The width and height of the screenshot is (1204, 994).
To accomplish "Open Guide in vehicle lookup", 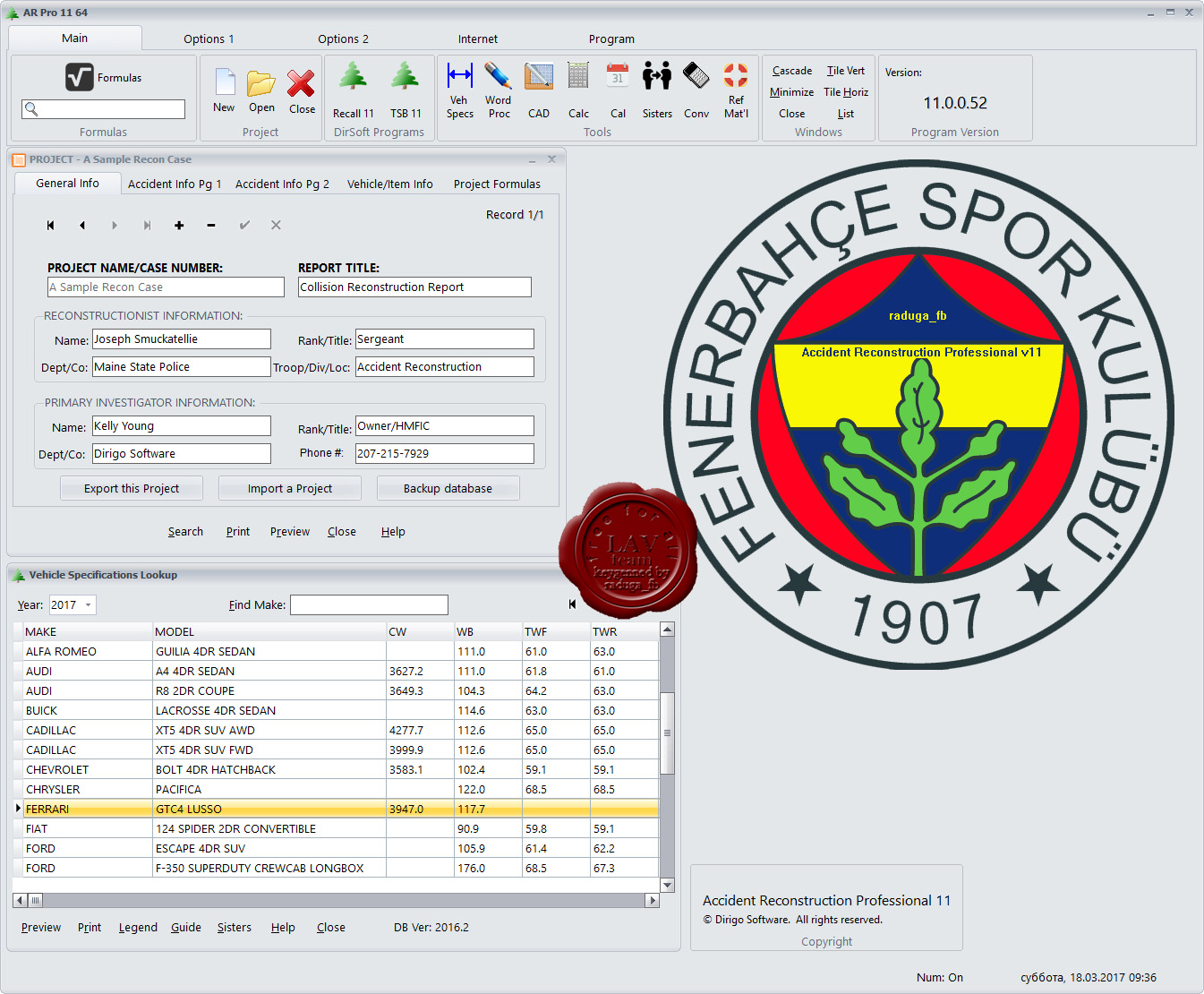I will tap(186, 927).
